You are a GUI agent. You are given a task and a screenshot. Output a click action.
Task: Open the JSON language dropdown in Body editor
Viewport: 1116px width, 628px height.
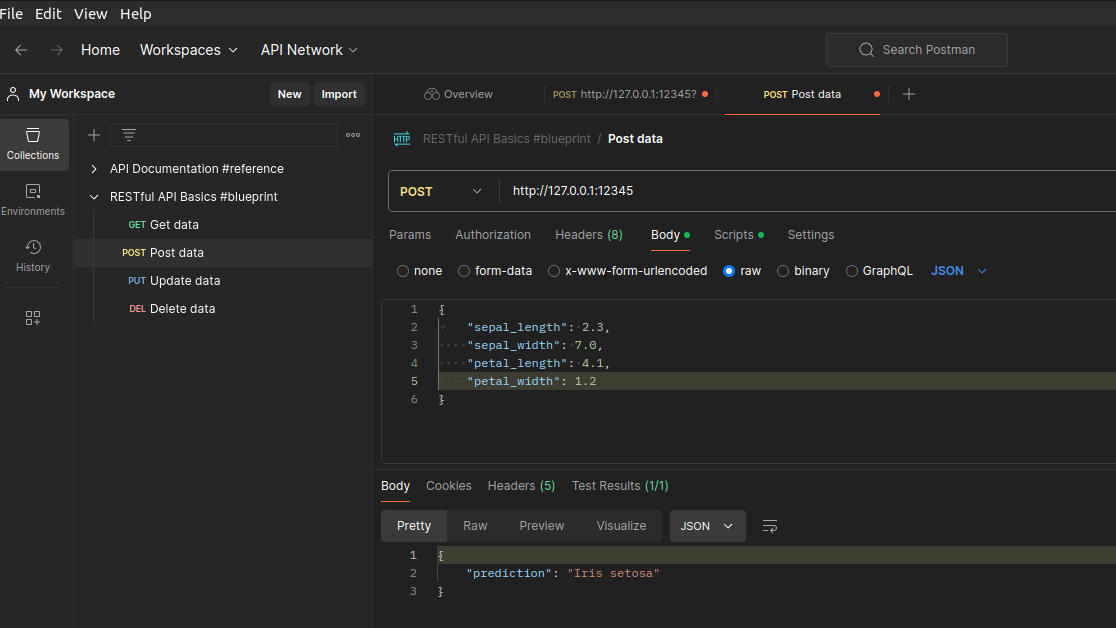pyautogui.click(x=958, y=270)
